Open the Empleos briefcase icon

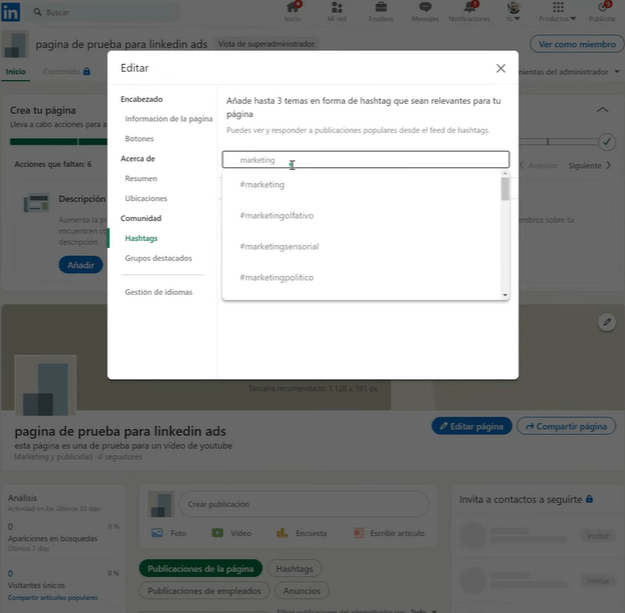tap(381, 12)
